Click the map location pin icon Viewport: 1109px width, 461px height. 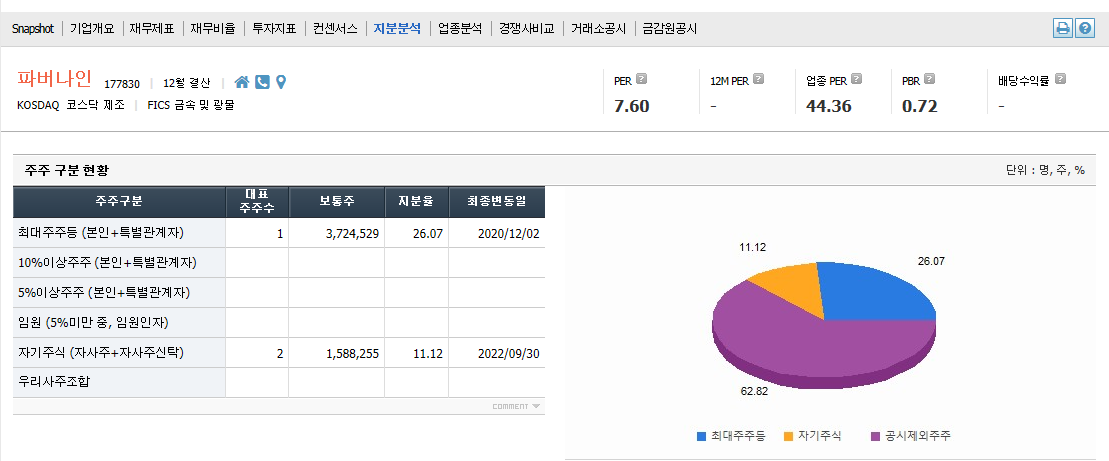tap(281, 82)
